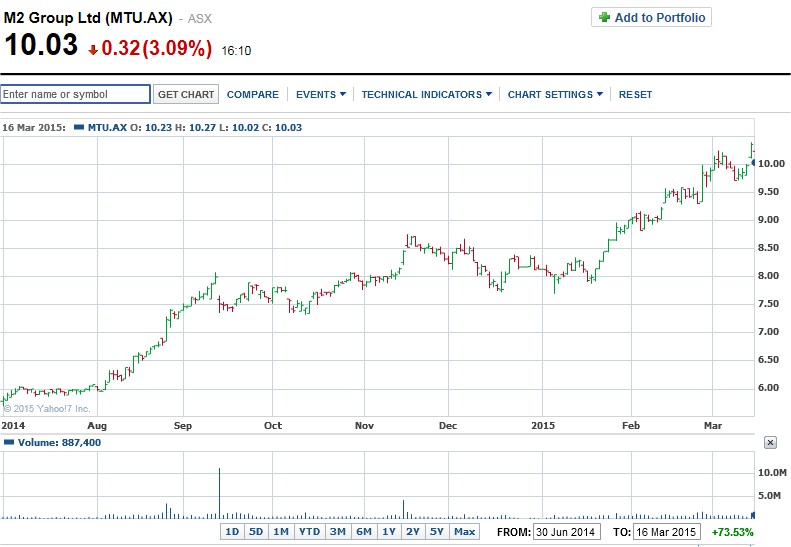Switch to the 1Y range
The width and height of the screenshot is (791, 547).
[x=388, y=531]
